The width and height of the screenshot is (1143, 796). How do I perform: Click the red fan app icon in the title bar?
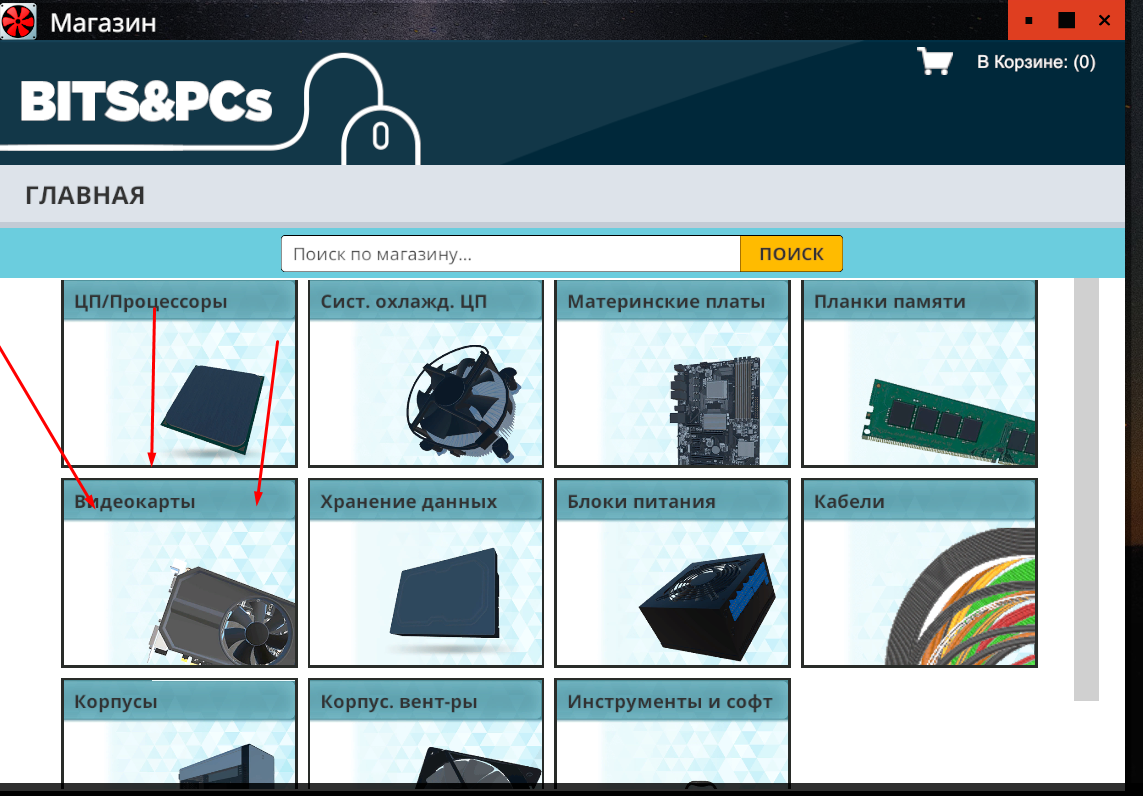pos(18,21)
